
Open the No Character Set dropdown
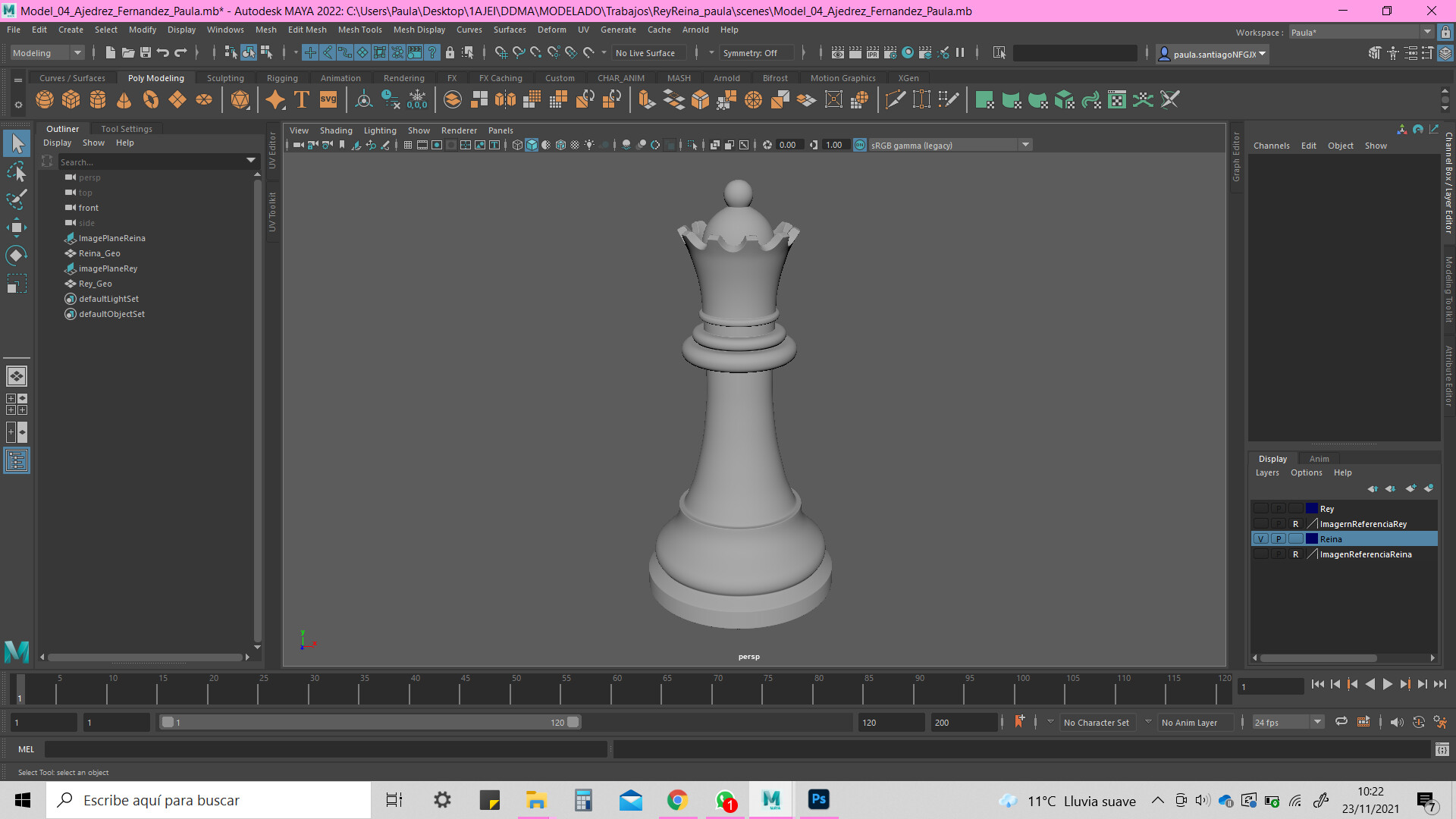(1096, 722)
